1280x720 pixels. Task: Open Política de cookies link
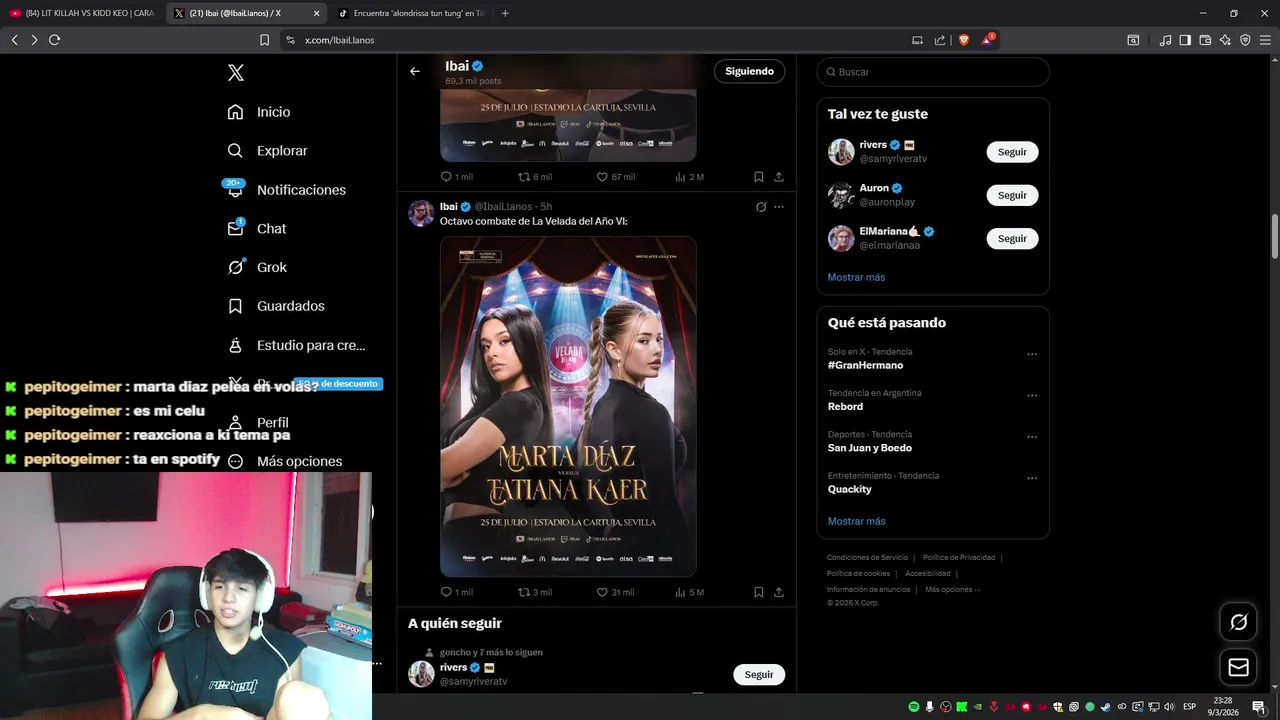coord(858,573)
